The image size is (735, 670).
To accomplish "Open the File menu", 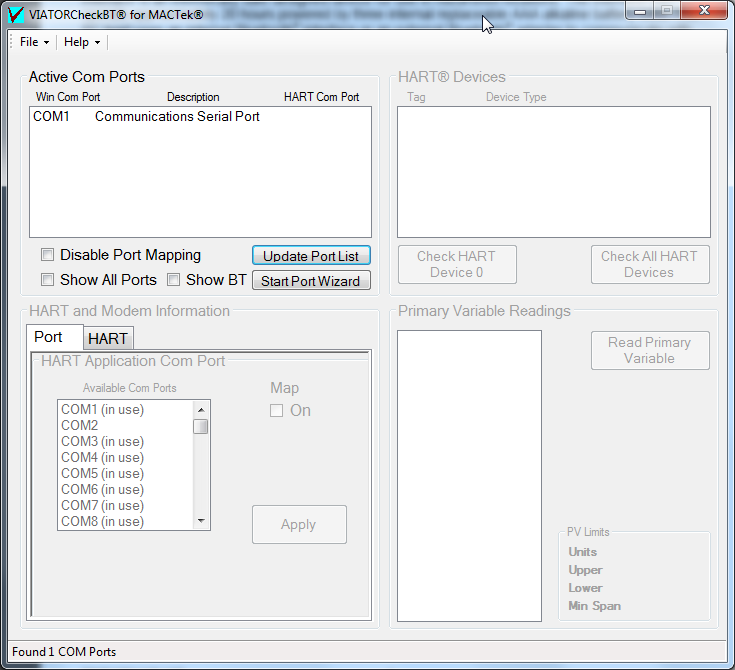I will (34, 42).
